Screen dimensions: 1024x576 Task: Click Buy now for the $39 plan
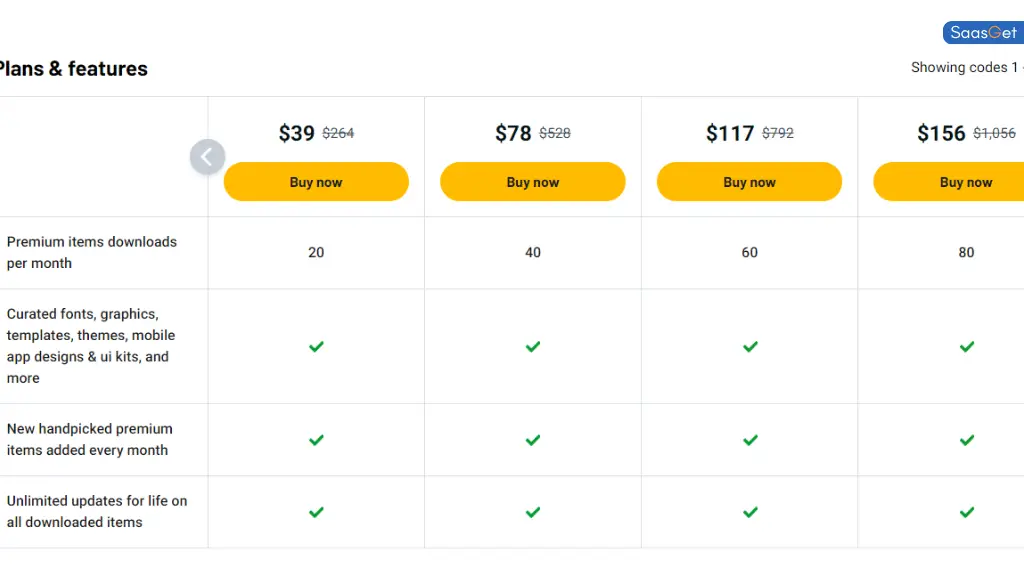(x=316, y=181)
